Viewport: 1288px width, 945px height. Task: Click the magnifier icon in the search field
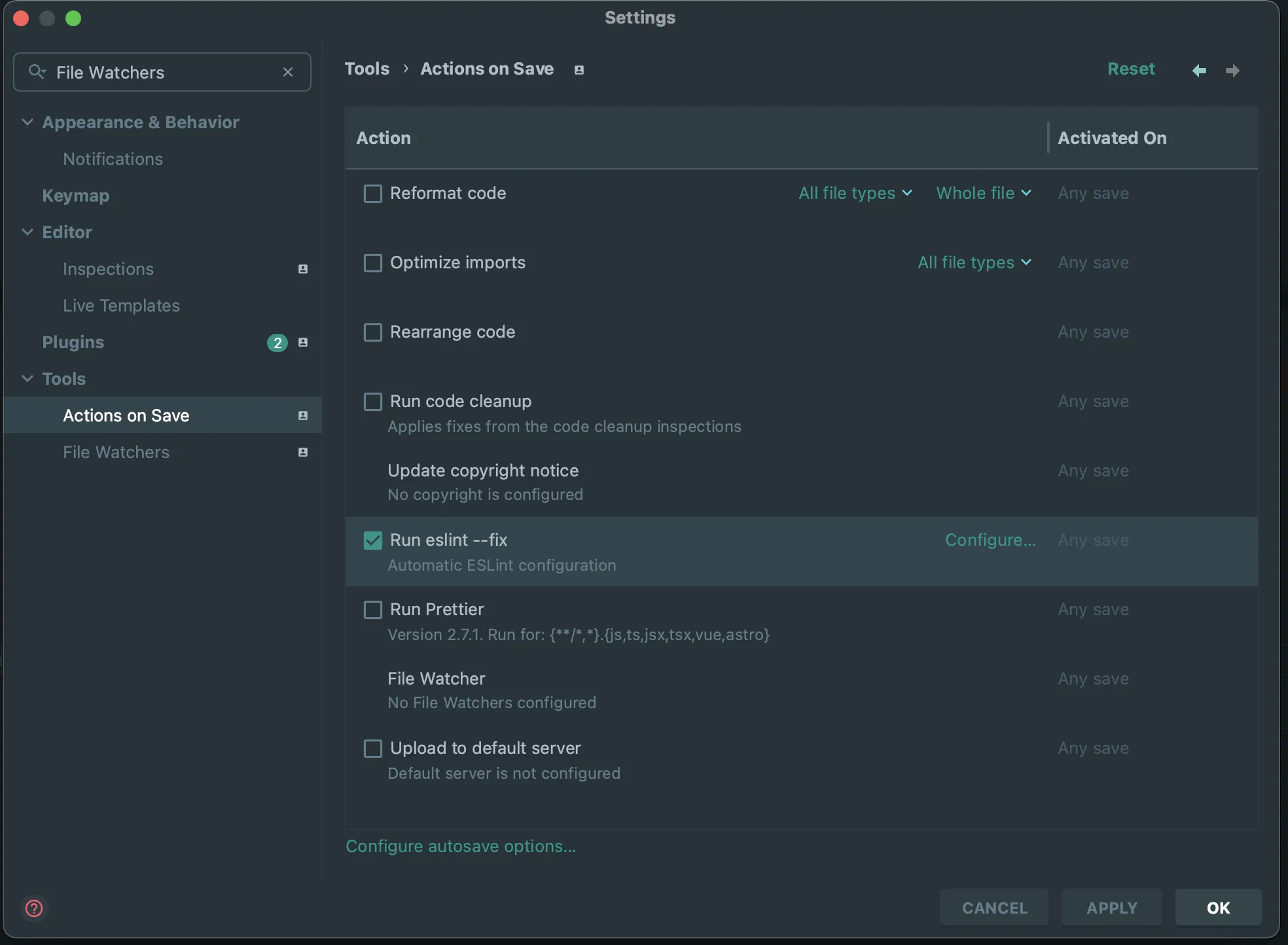[x=37, y=72]
